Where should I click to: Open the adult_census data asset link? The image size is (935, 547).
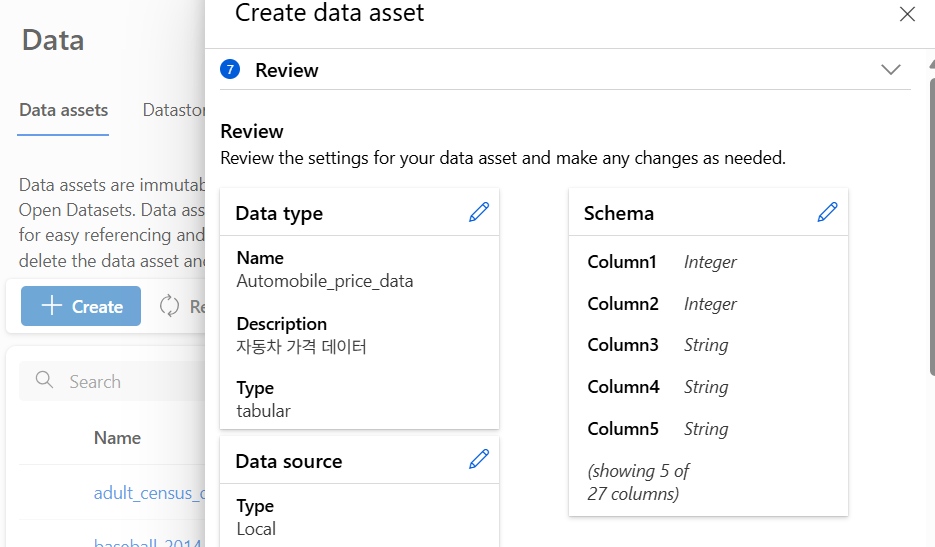[148, 492]
